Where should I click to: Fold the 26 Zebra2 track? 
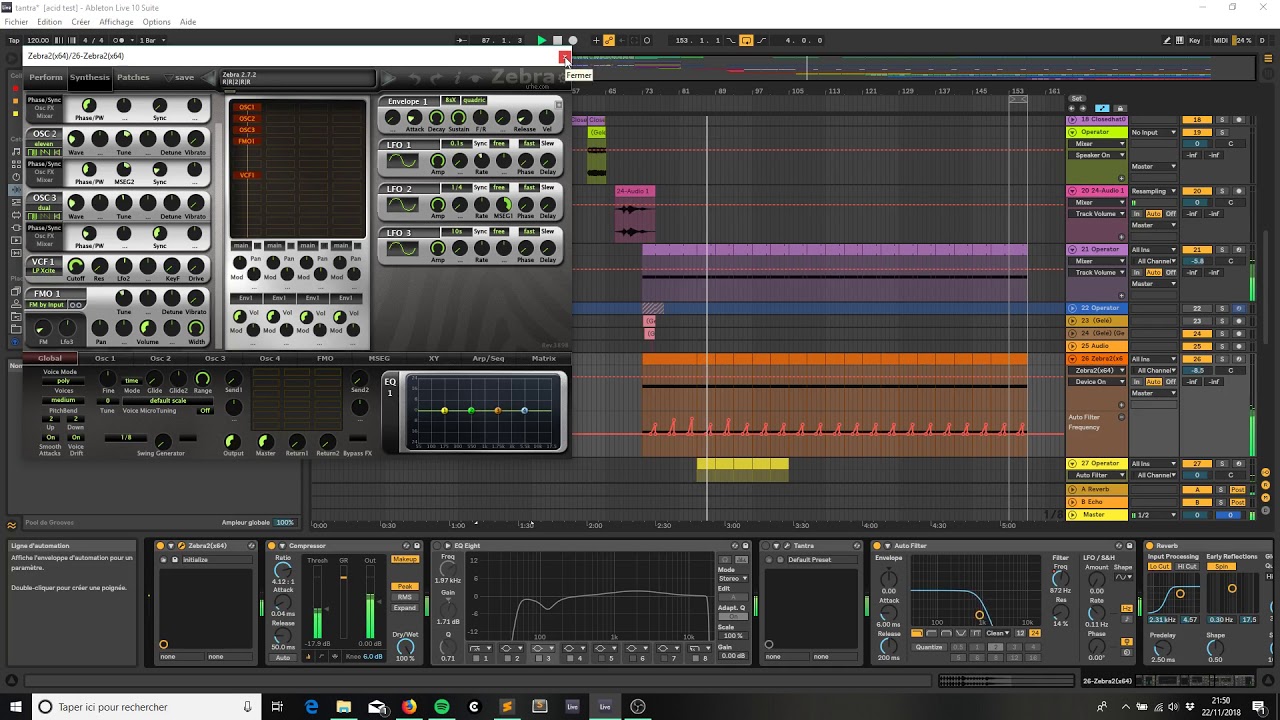[x=1073, y=359]
